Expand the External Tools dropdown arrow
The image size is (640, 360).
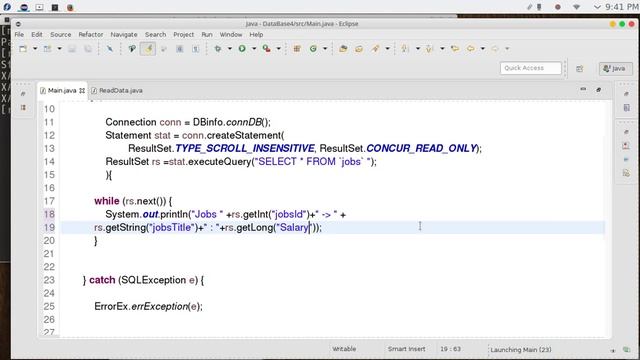(278, 49)
